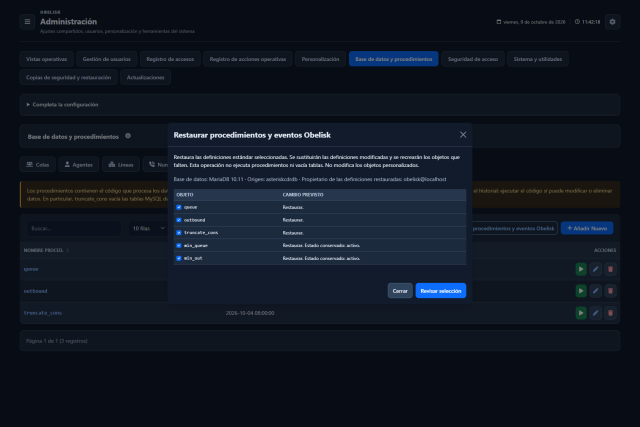Run the outbound procedure play icon
The width and height of the screenshot is (640, 427).
tap(581, 291)
